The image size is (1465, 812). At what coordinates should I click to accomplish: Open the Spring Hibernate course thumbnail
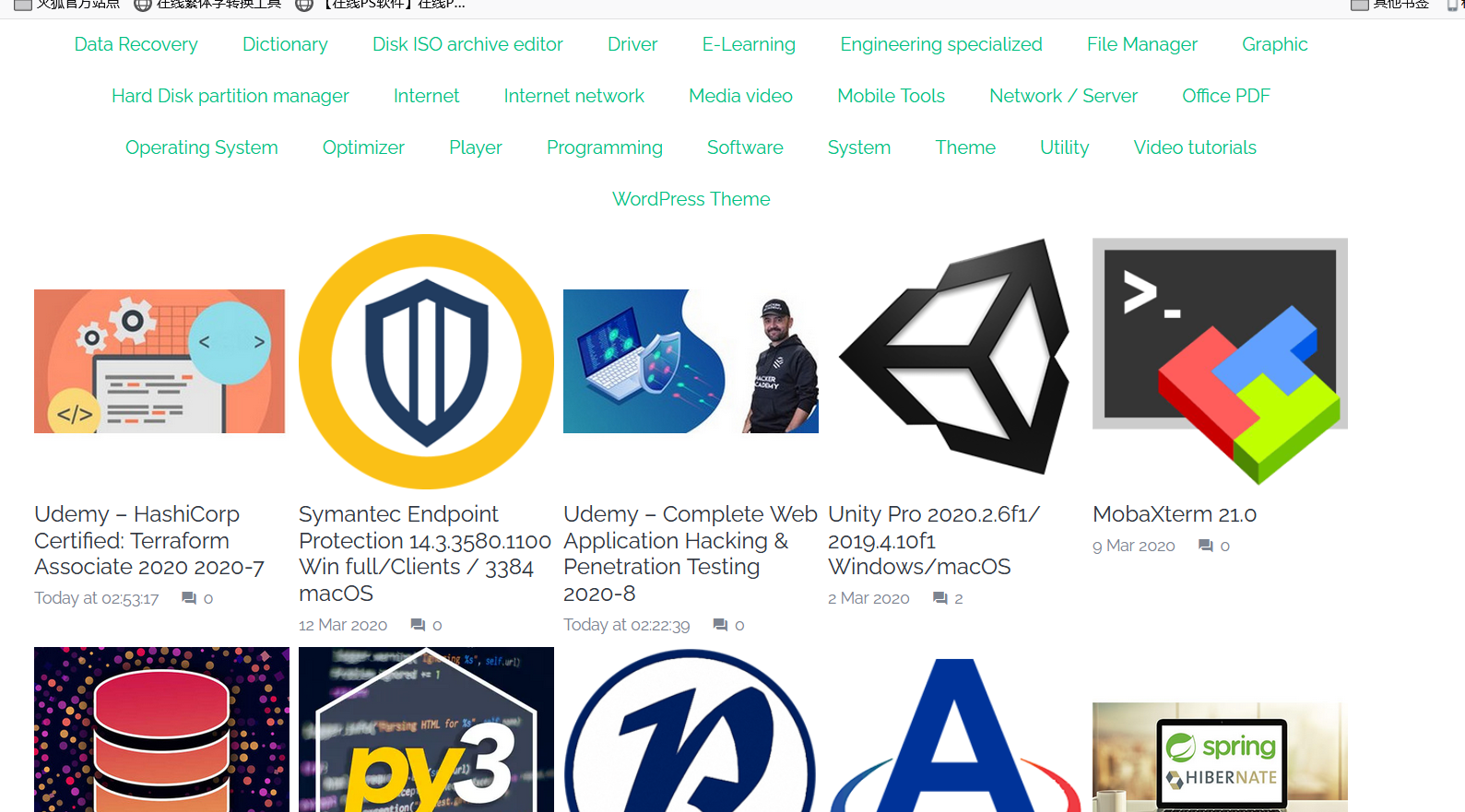coord(1220,758)
